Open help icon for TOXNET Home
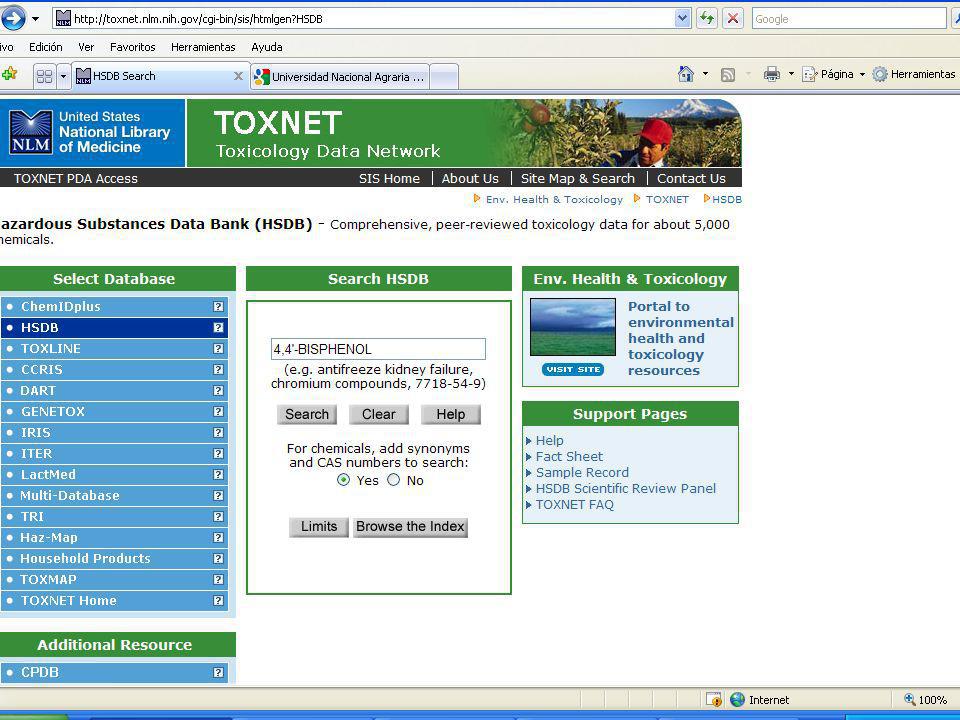This screenshot has height=720, width=960. pyautogui.click(x=218, y=601)
